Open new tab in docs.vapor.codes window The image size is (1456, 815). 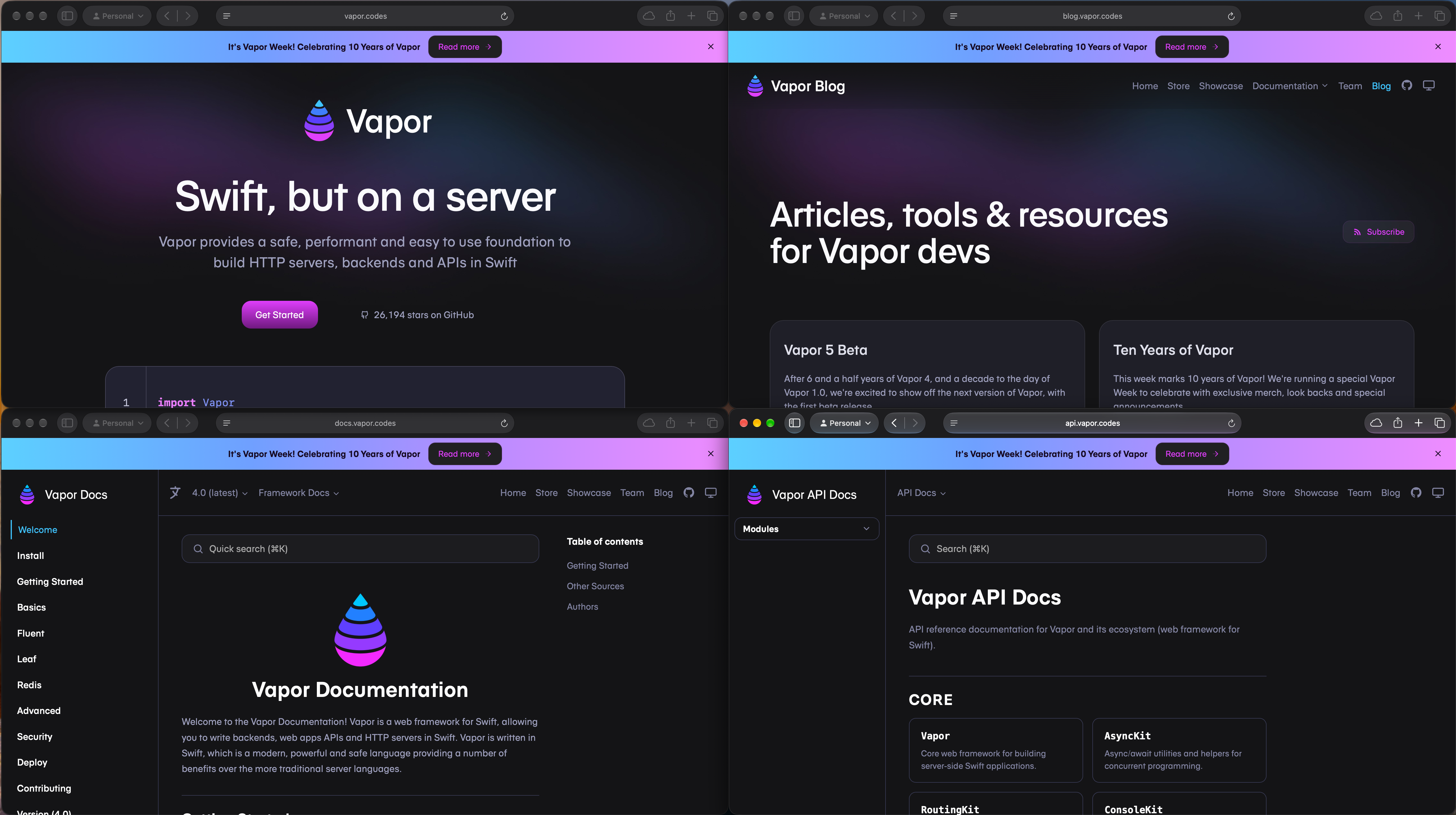click(691, 423)
